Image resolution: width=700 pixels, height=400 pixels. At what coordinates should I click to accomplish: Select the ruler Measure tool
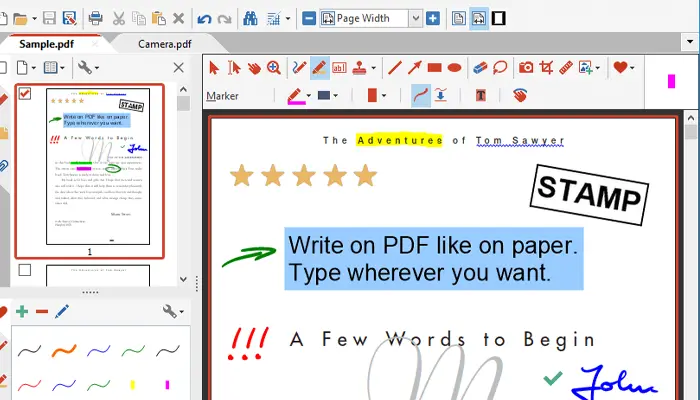(x=566, y=68)
